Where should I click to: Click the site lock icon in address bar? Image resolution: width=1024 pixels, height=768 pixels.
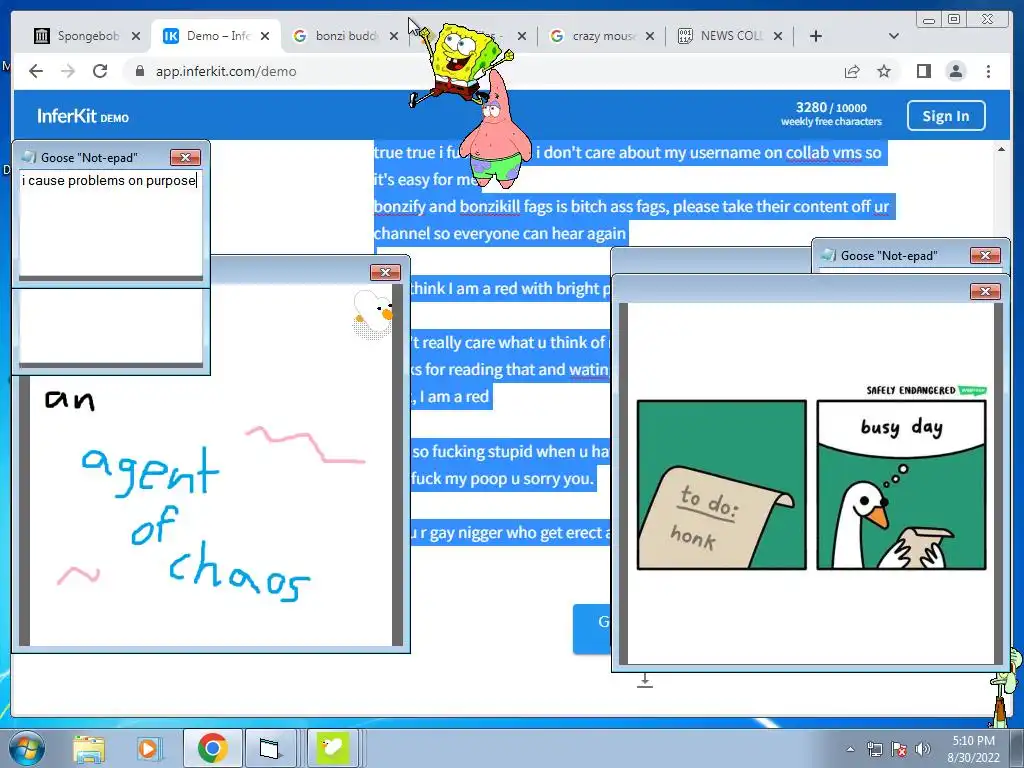139,71
